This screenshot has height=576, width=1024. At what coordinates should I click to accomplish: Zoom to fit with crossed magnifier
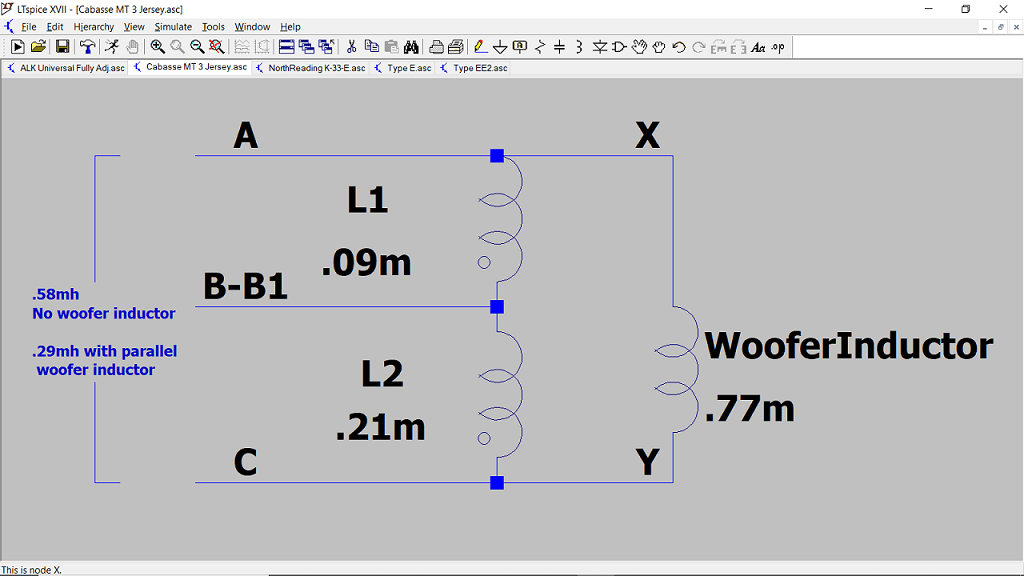tap(216, 46)
